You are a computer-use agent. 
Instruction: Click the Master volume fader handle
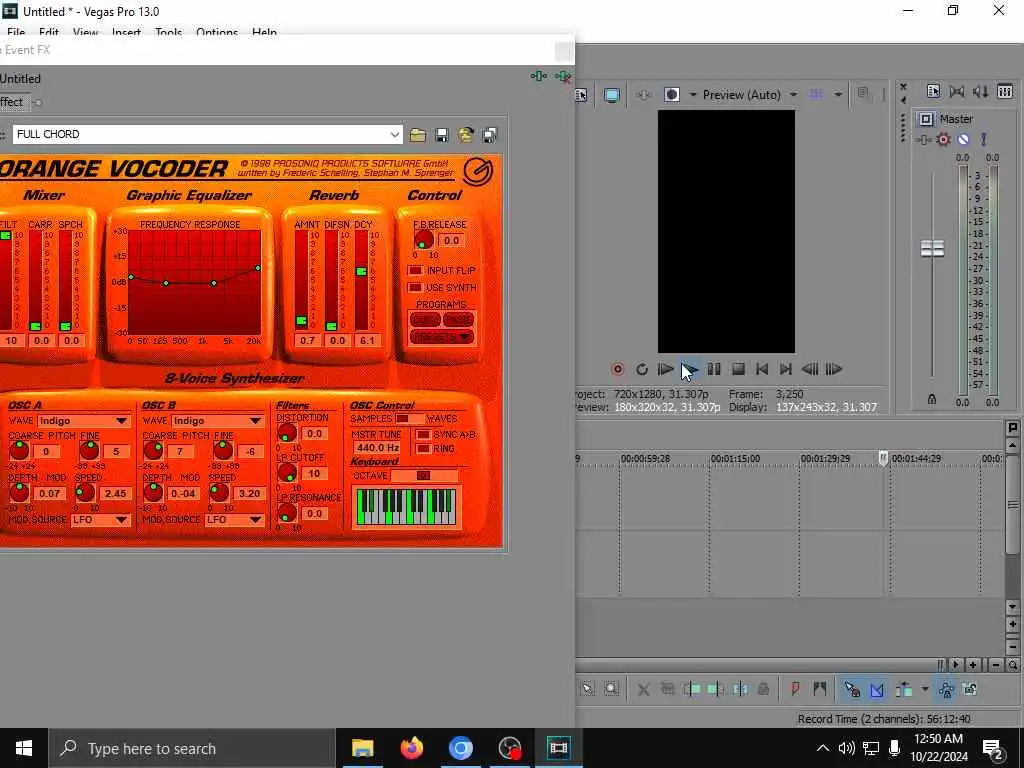932,248
